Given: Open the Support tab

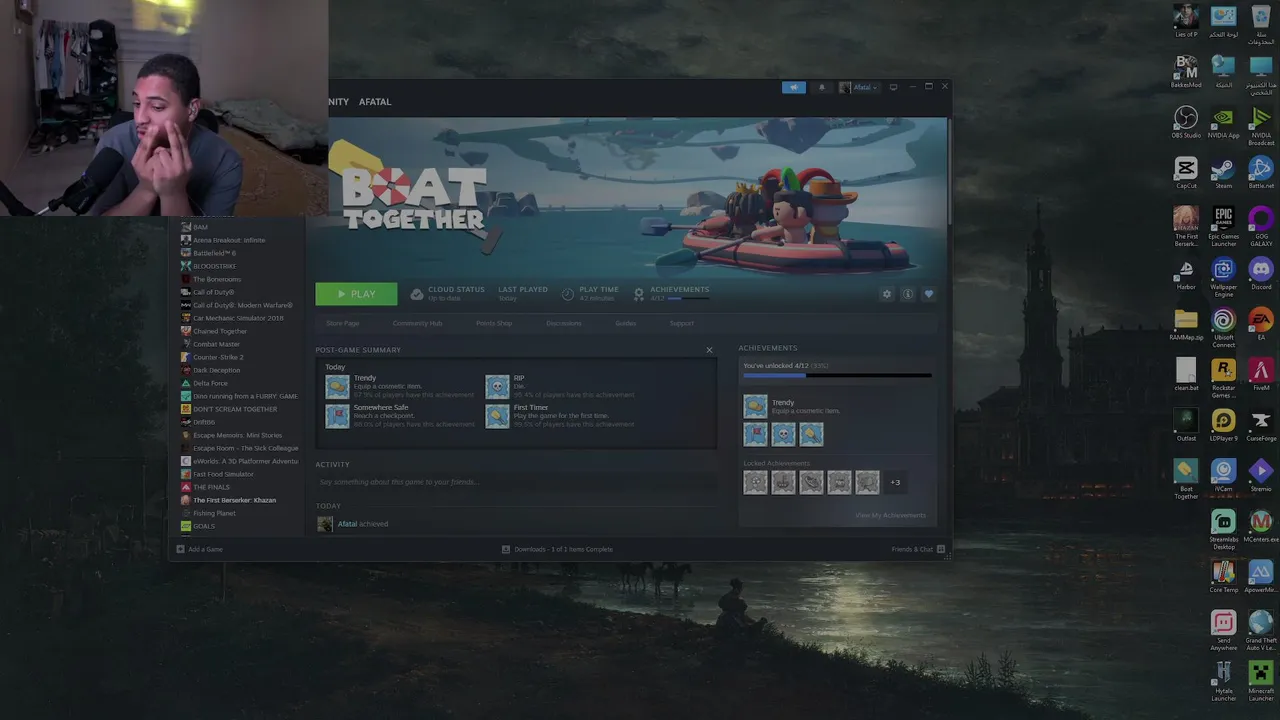Looking at the screenshot, I should pyautogui.click(x=682, y=323).
